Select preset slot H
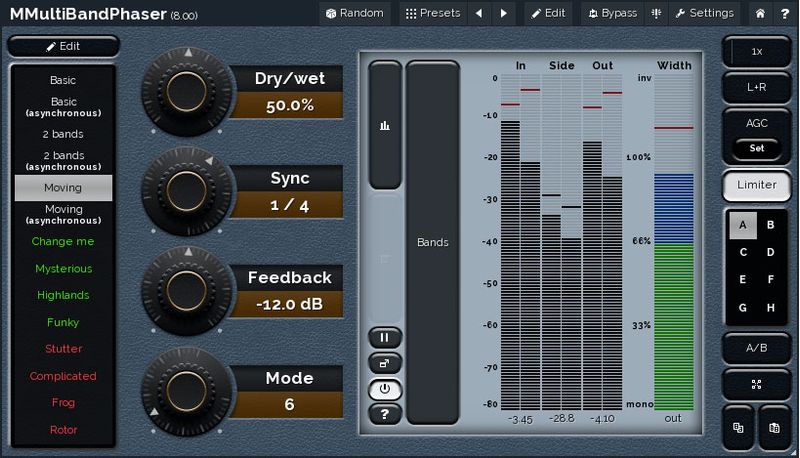Screen dimensions: 800x458 click(x=770, y=308)
